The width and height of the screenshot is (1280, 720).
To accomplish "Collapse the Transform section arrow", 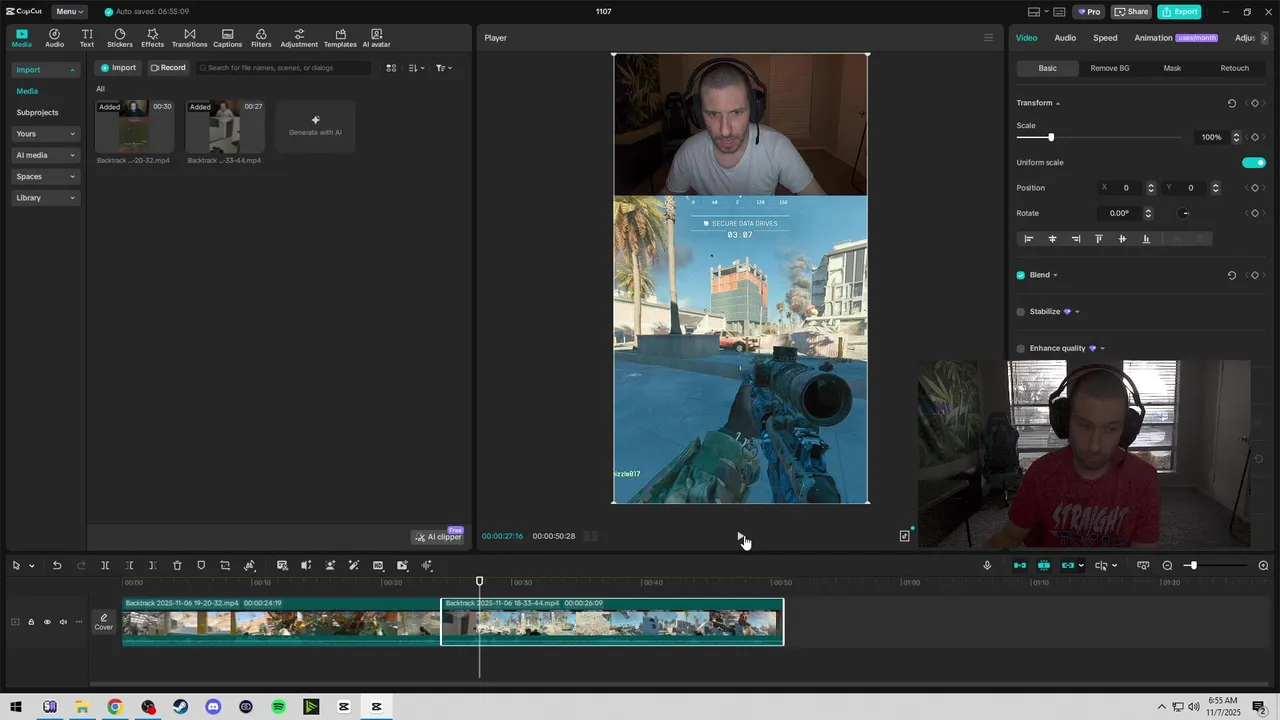I will pos(1058,104).
